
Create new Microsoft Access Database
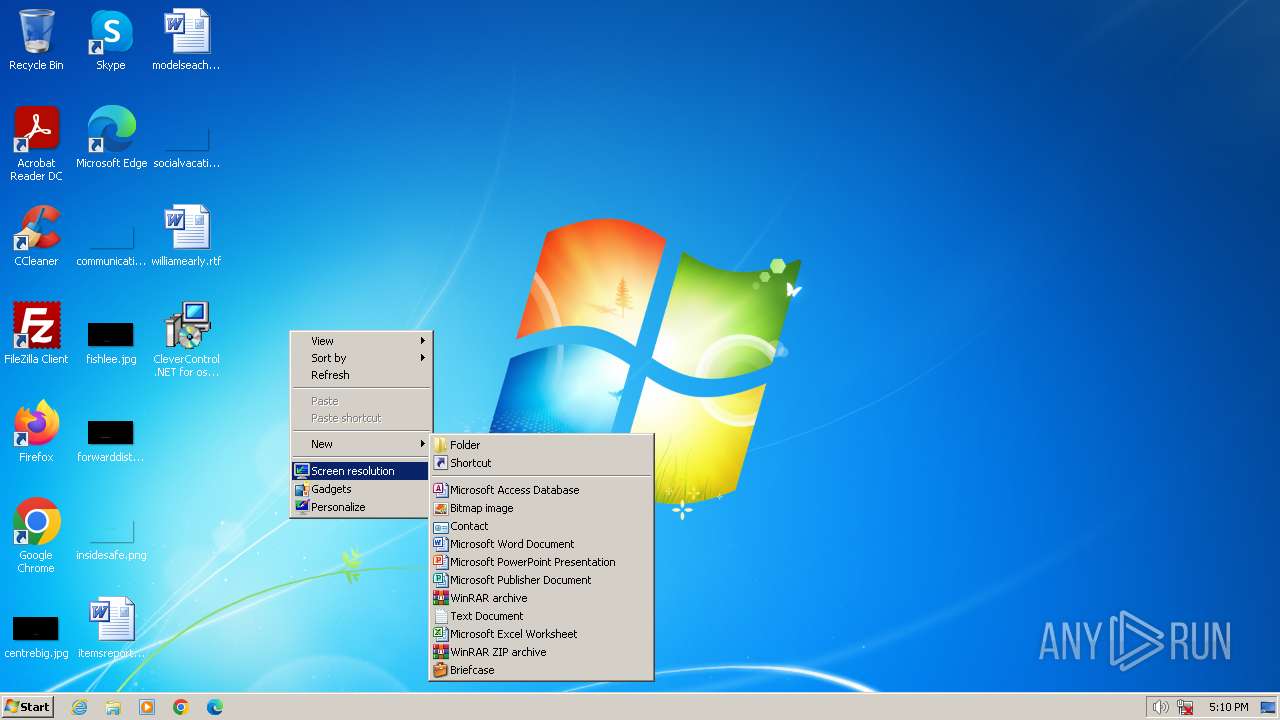541,490
